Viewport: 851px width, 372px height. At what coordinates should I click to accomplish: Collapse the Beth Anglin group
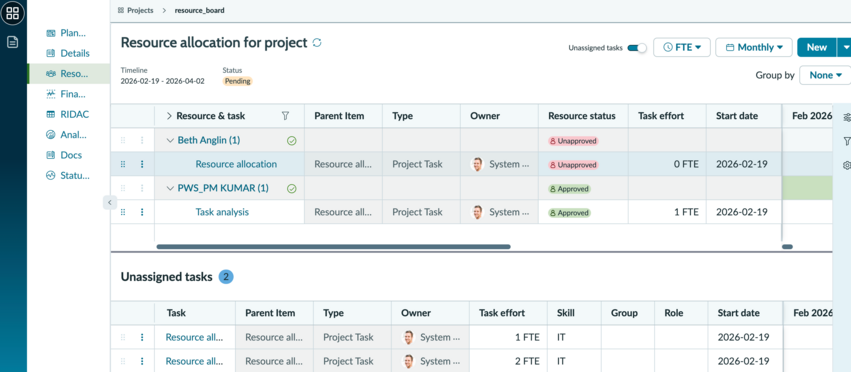[x=170, y=140]
